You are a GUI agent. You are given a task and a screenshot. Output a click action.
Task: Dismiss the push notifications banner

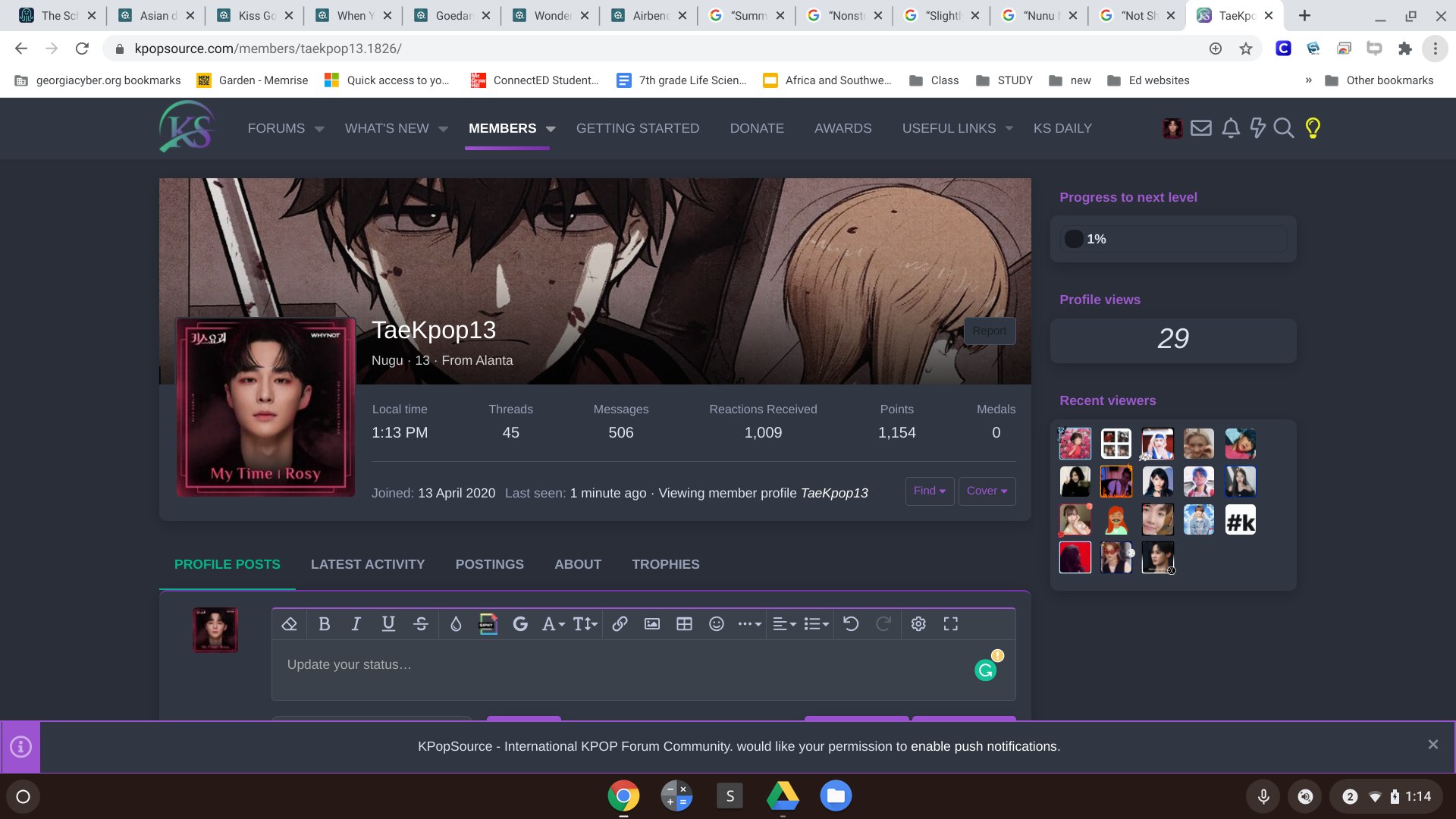pyautogui.click(x=1433, y=745)
